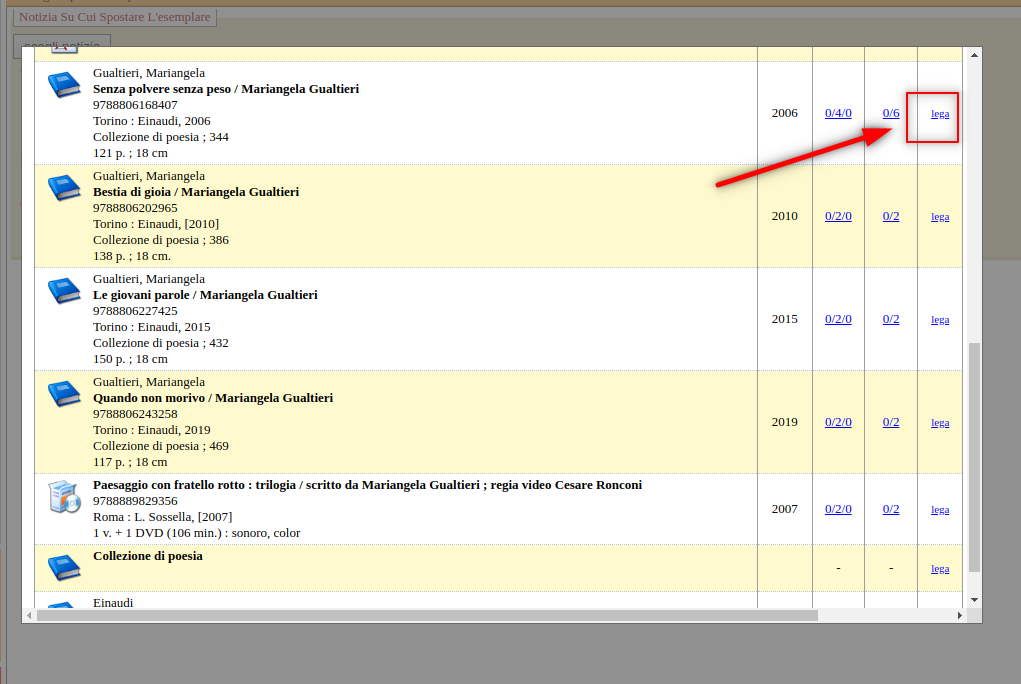This screenshot has width=1021, height=684.
Task: Click DVD icon for Paesaggio con fratello rotto
Action: (64, 497)
